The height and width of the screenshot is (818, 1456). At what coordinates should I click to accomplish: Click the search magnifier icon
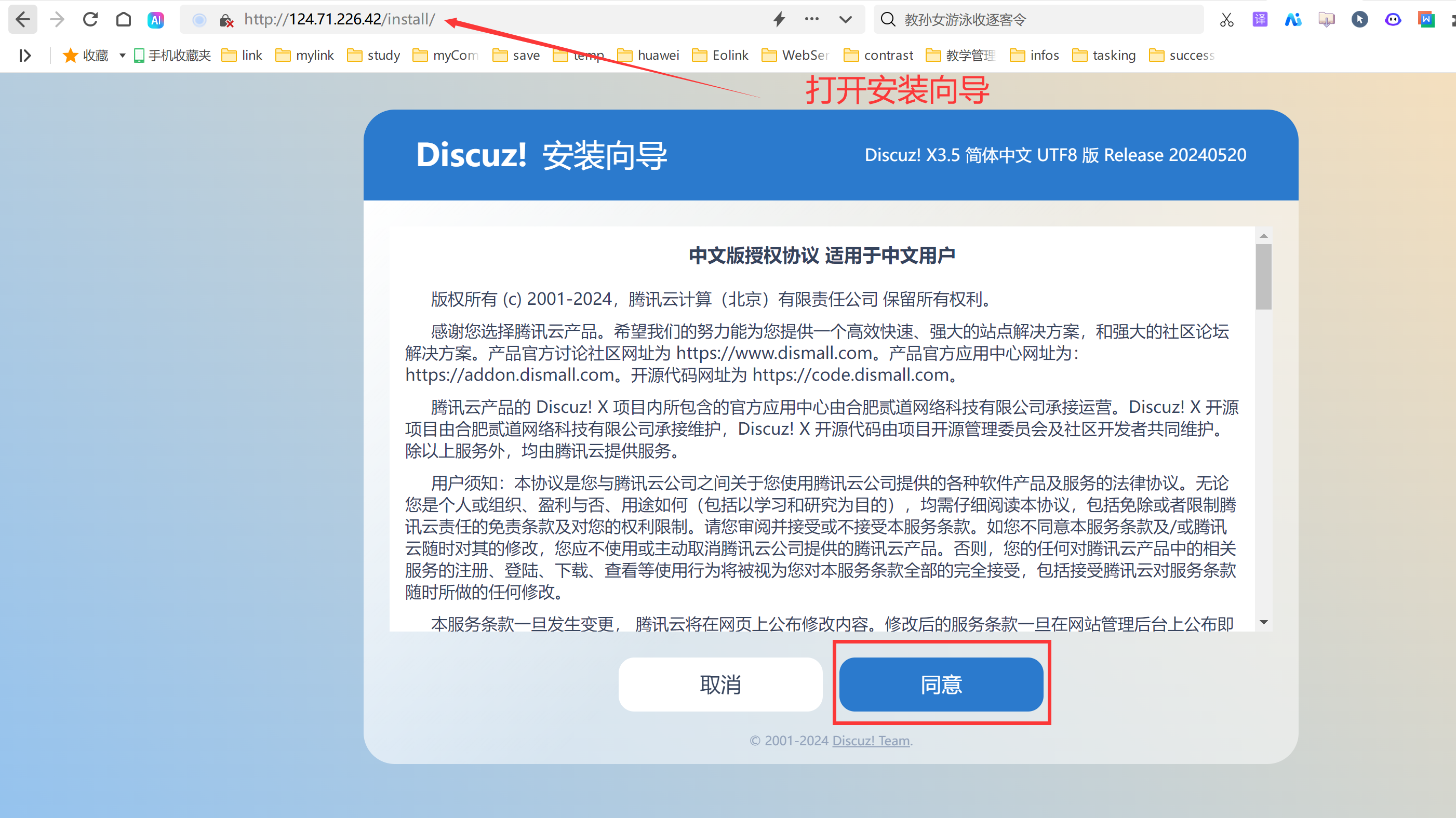click(888, 20)
